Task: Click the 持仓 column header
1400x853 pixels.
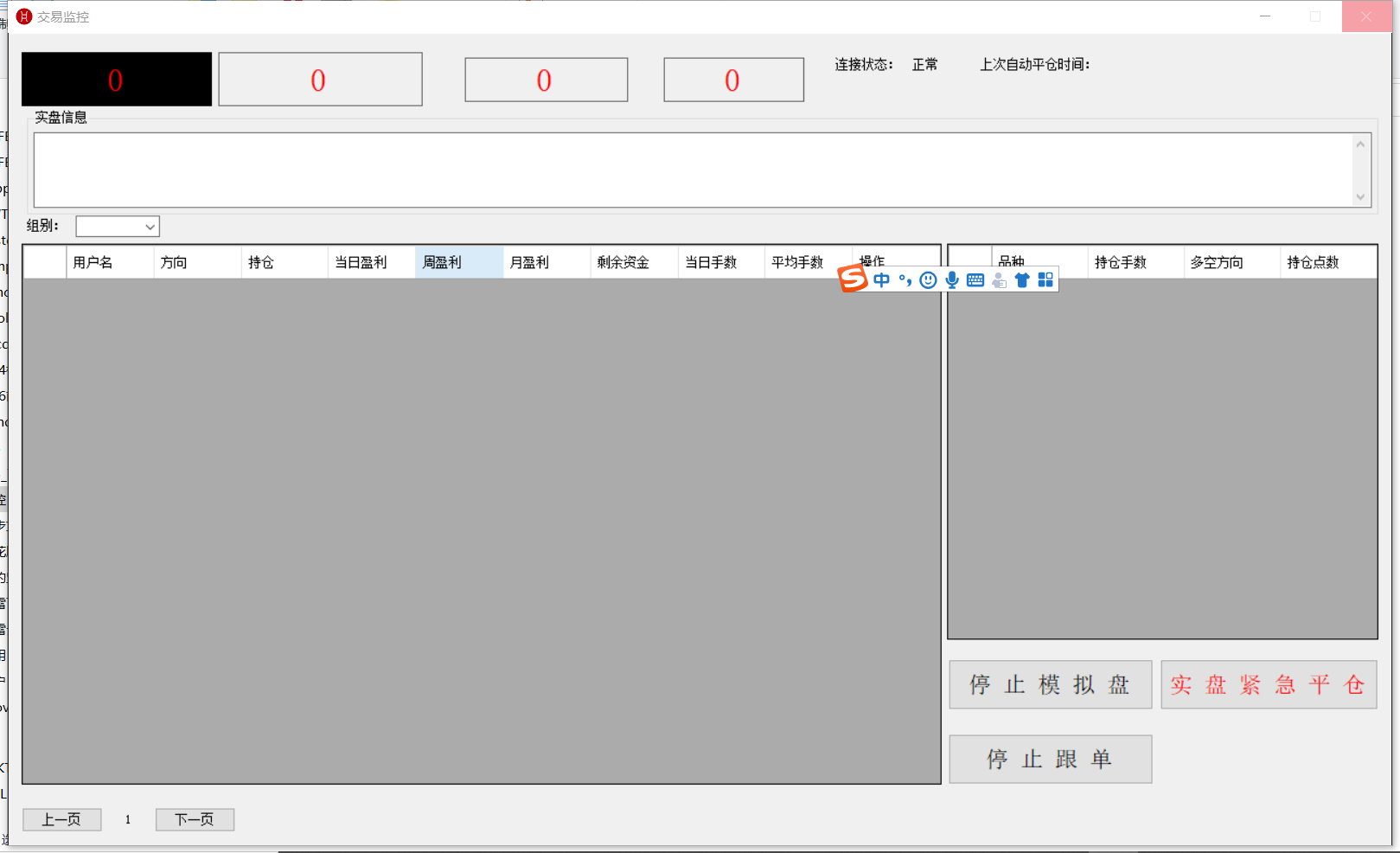Action: click(x=284, y=262)
